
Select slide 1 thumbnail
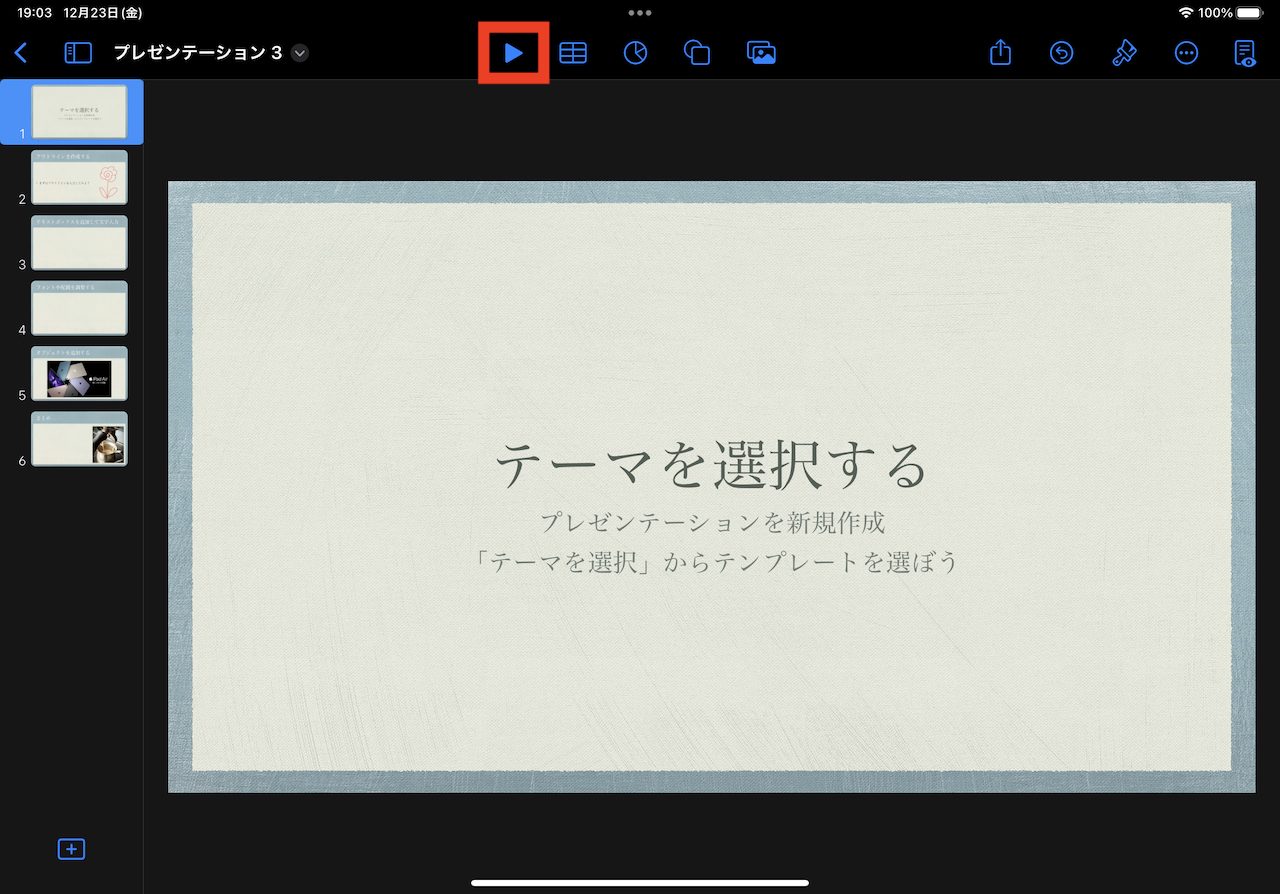[79, 112]
